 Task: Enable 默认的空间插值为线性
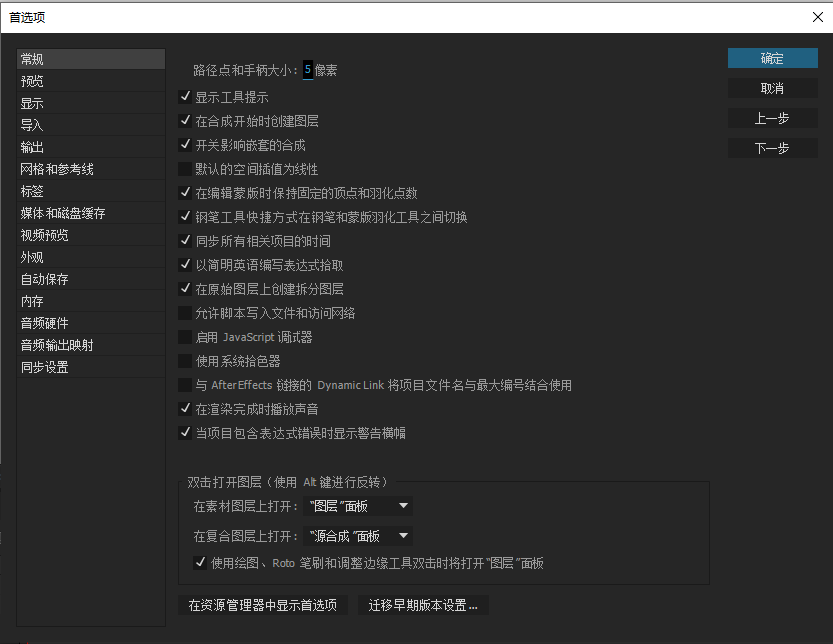(x=185, y=169)
